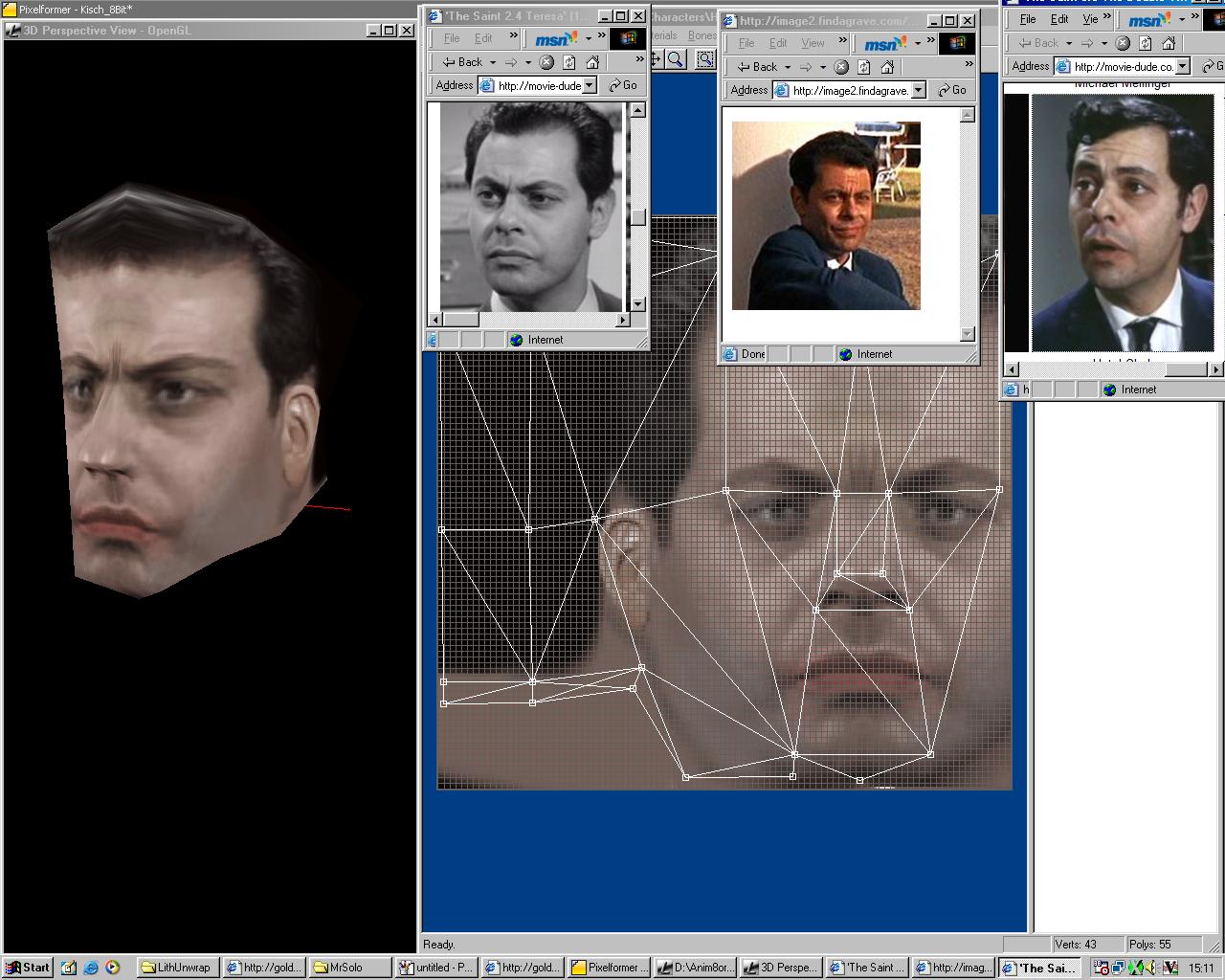This screenshot has height=980, width=1225.
Task: Select the pan/move tool in background editor toolbar
Action: pyautogui.click(x=658, y=59)
